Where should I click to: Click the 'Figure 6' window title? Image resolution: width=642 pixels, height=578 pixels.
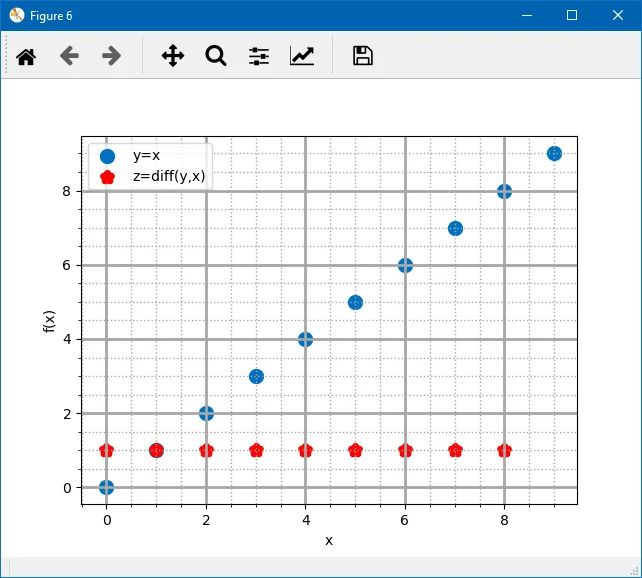coord(51,16)
